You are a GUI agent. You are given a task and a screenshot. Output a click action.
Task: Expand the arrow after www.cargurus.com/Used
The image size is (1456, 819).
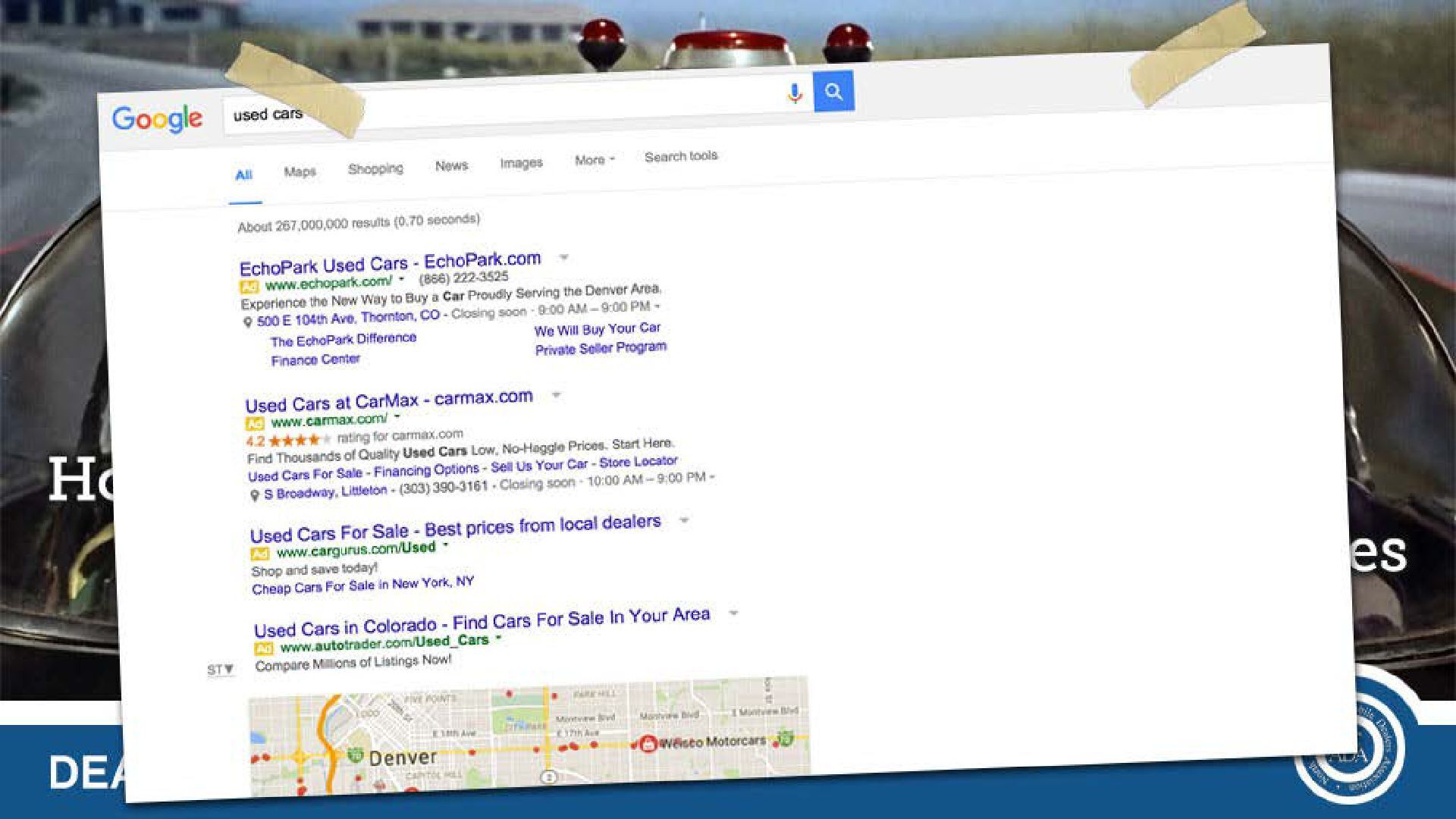(x=445, y=544)
